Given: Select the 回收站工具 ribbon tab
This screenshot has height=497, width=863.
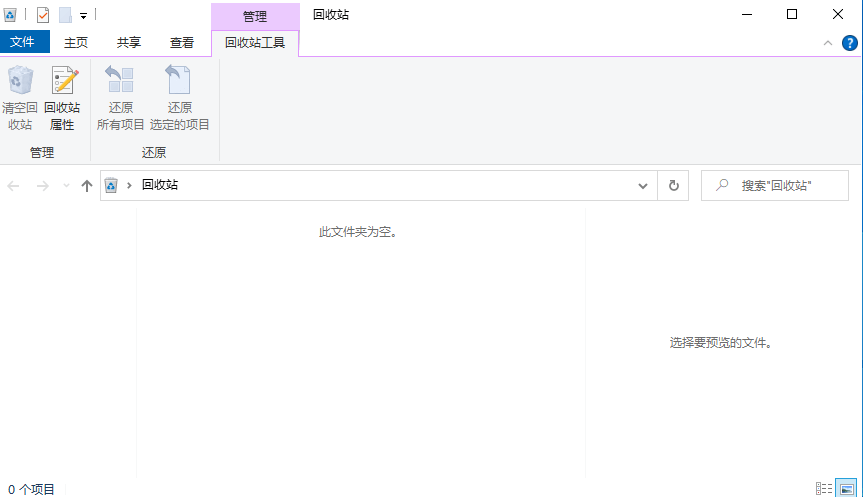Looking at the screenshot, I should tap(255, 43).
